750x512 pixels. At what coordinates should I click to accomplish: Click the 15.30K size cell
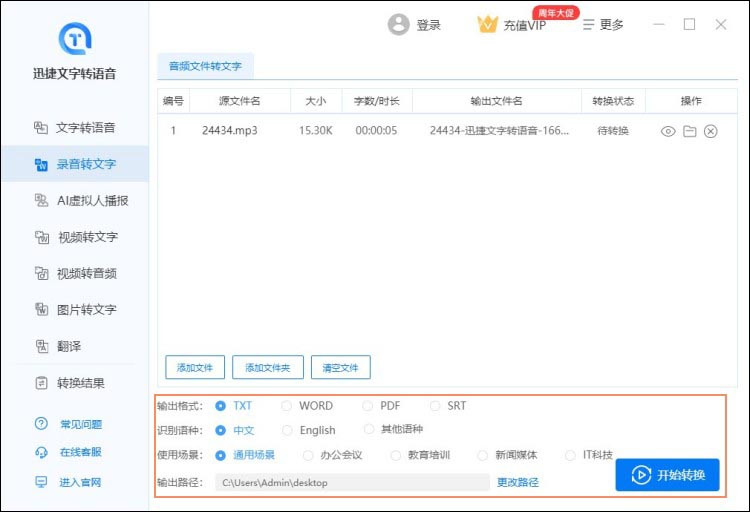point(316,131)
